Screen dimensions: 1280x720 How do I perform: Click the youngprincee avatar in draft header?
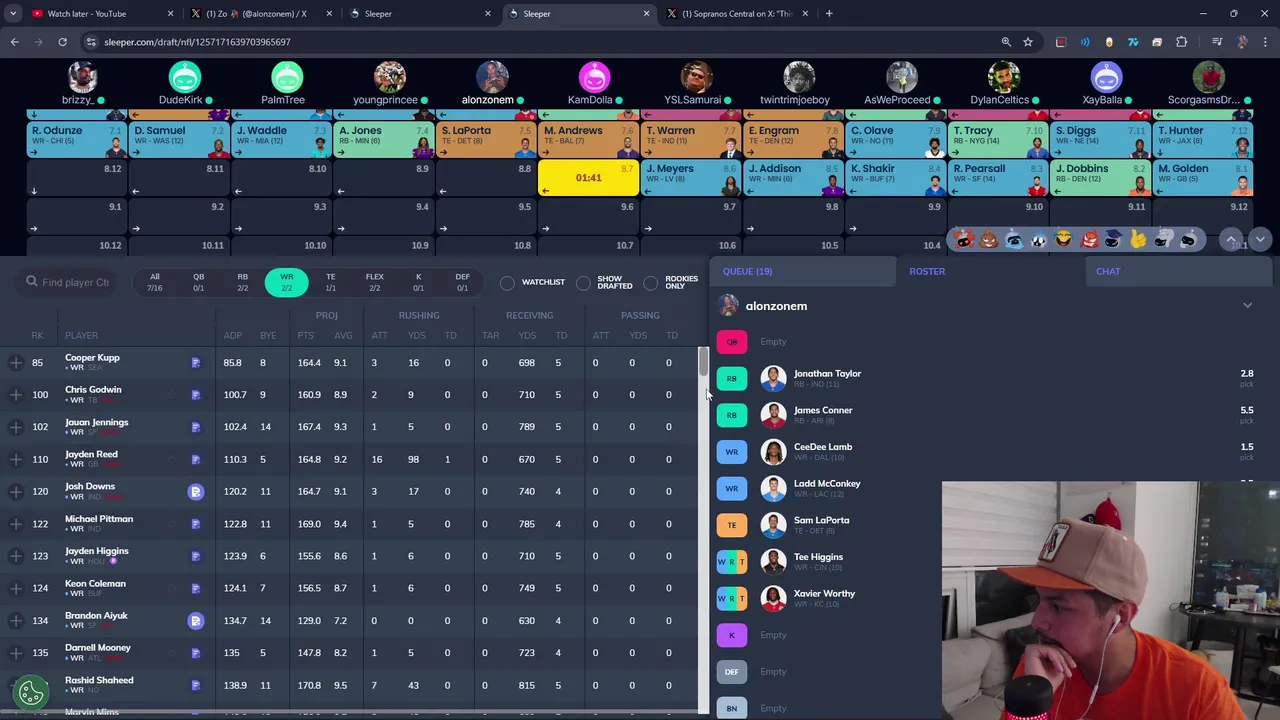[x=390, y=77]
